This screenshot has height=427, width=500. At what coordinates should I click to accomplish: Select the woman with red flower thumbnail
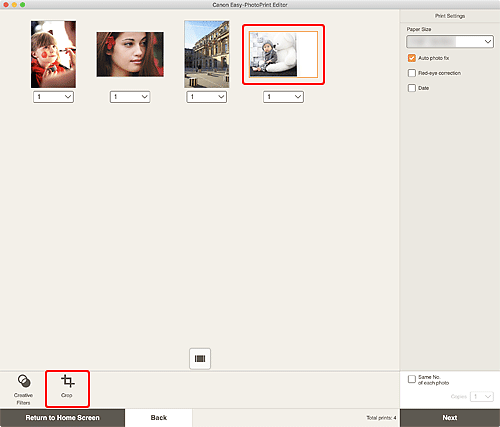click(x=130, y=54)
